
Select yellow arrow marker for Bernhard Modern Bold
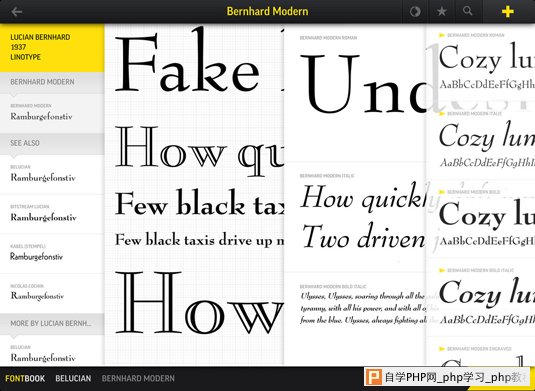click(x=442, y=192)
